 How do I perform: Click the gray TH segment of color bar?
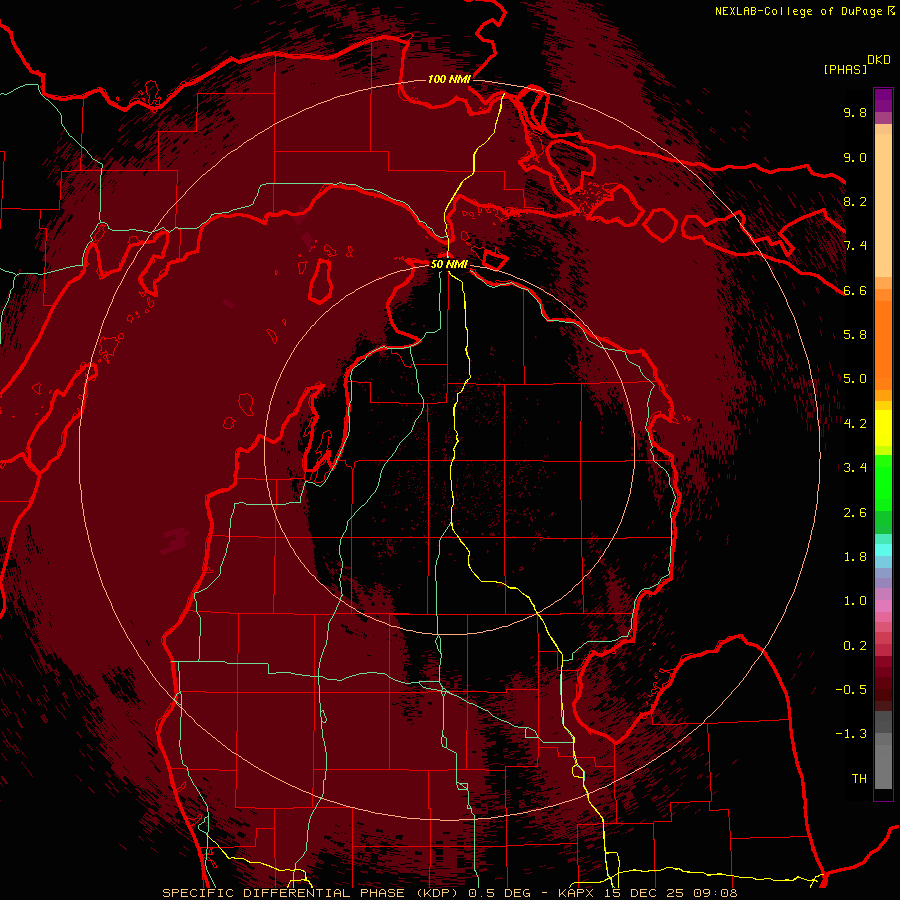click(883, 766)
